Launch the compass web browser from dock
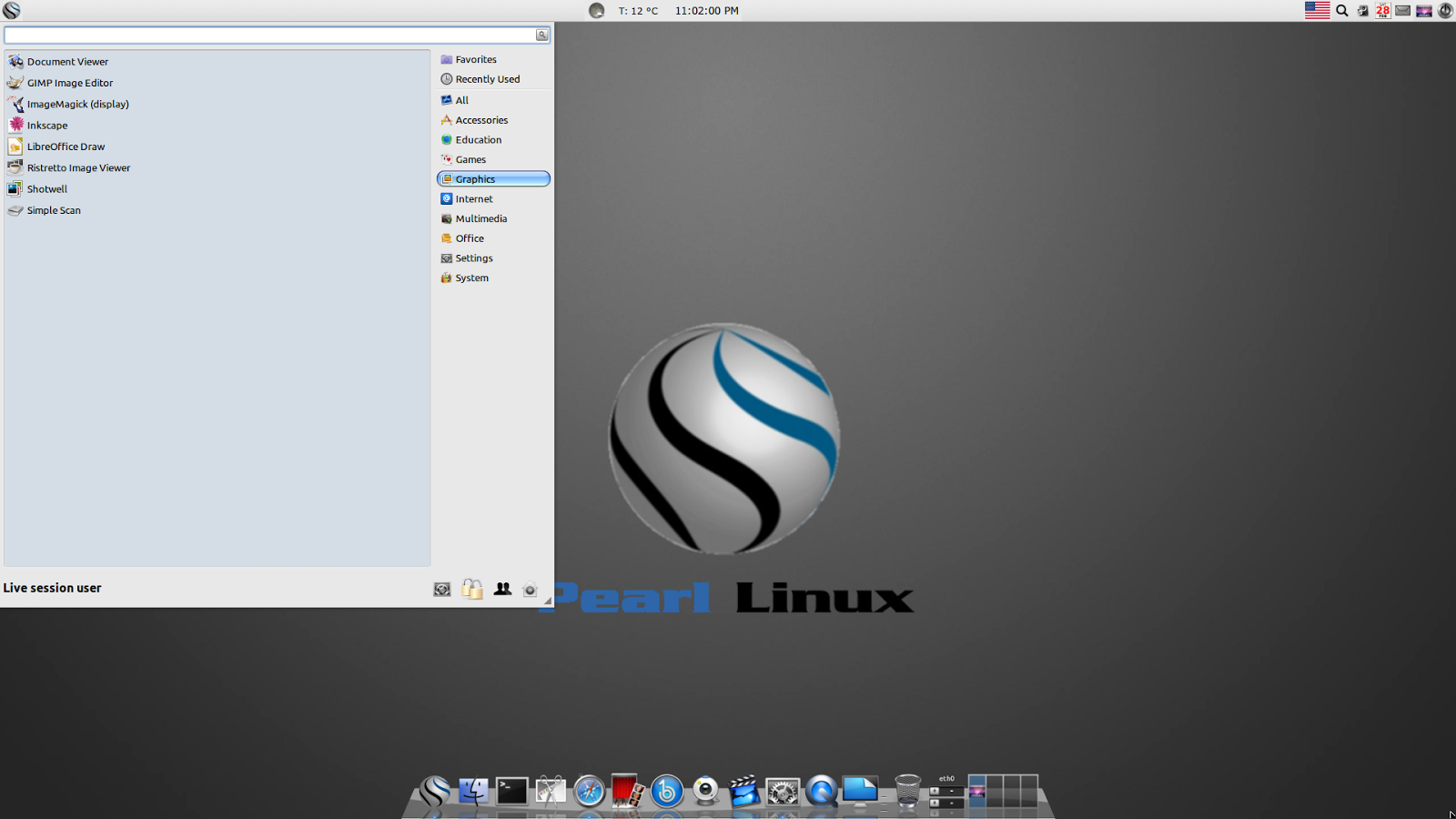The image size is (1456, 819). click(x=589, y=791)
